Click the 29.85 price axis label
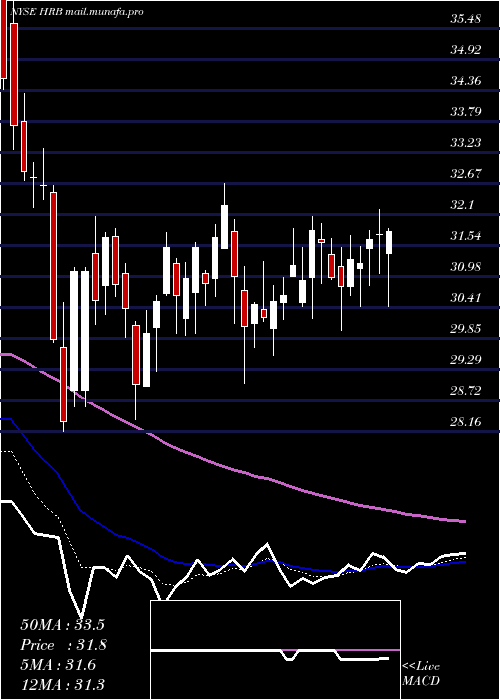The image size is (500, 700). pyautogui.click(x=466, y=329)
